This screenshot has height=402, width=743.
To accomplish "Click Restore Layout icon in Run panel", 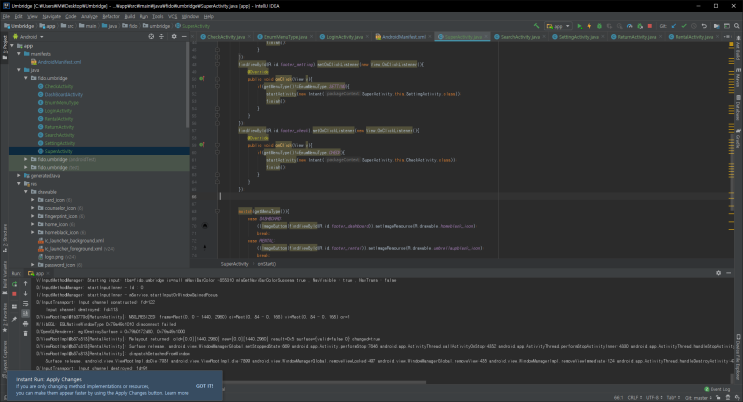I will coord(15,307).
